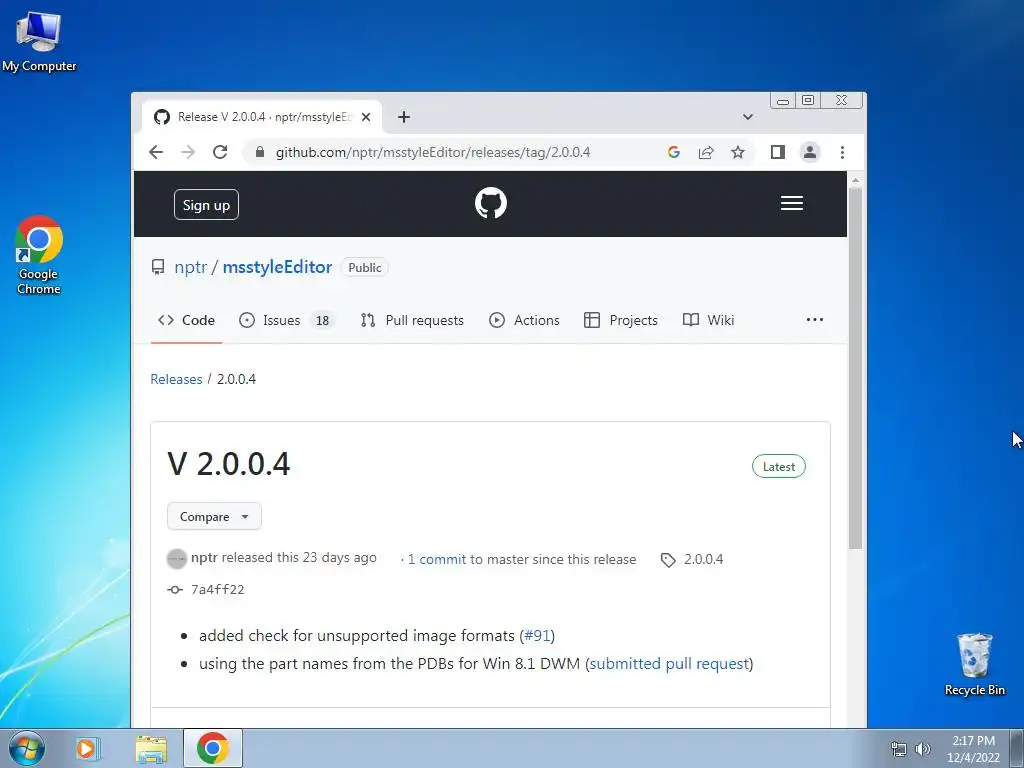Open the 7a4ff22 commit hash
Viewport: 1024px width, 768px height.
(217, 590)
